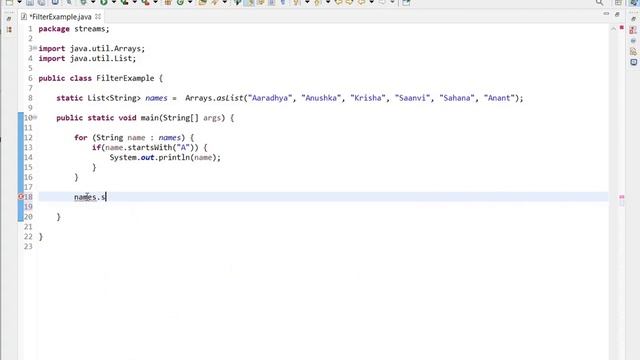Click the closing brace on line 22
This screenshot has width=640, height=360.
40,237
